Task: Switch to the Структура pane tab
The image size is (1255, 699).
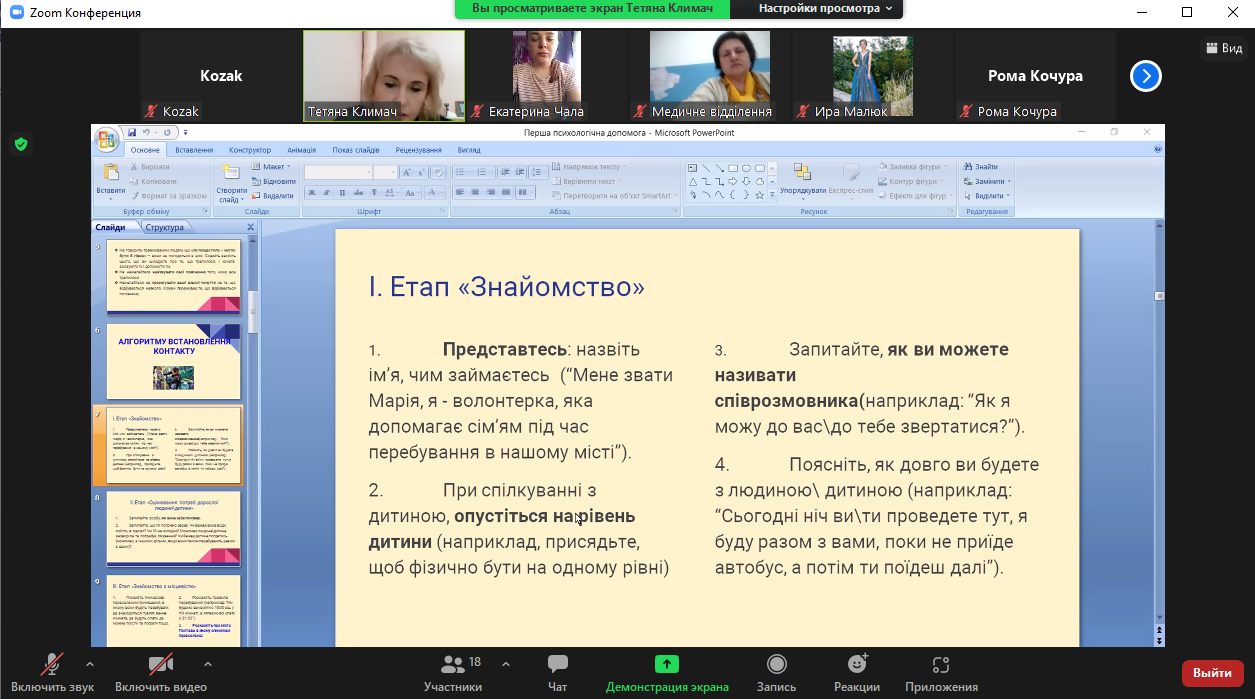Action: pyautogui.click(x=164, y=228)
